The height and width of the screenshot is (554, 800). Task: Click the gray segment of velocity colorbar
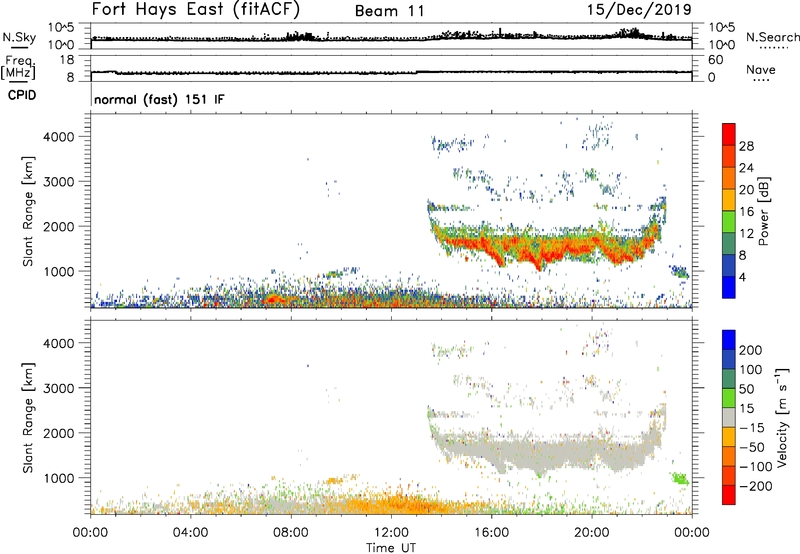point(729,418)
